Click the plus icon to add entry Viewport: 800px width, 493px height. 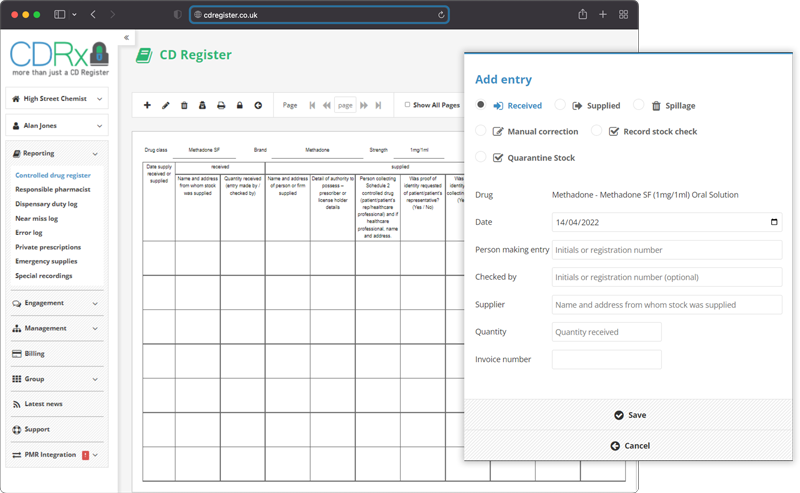[x=147, y=105]
